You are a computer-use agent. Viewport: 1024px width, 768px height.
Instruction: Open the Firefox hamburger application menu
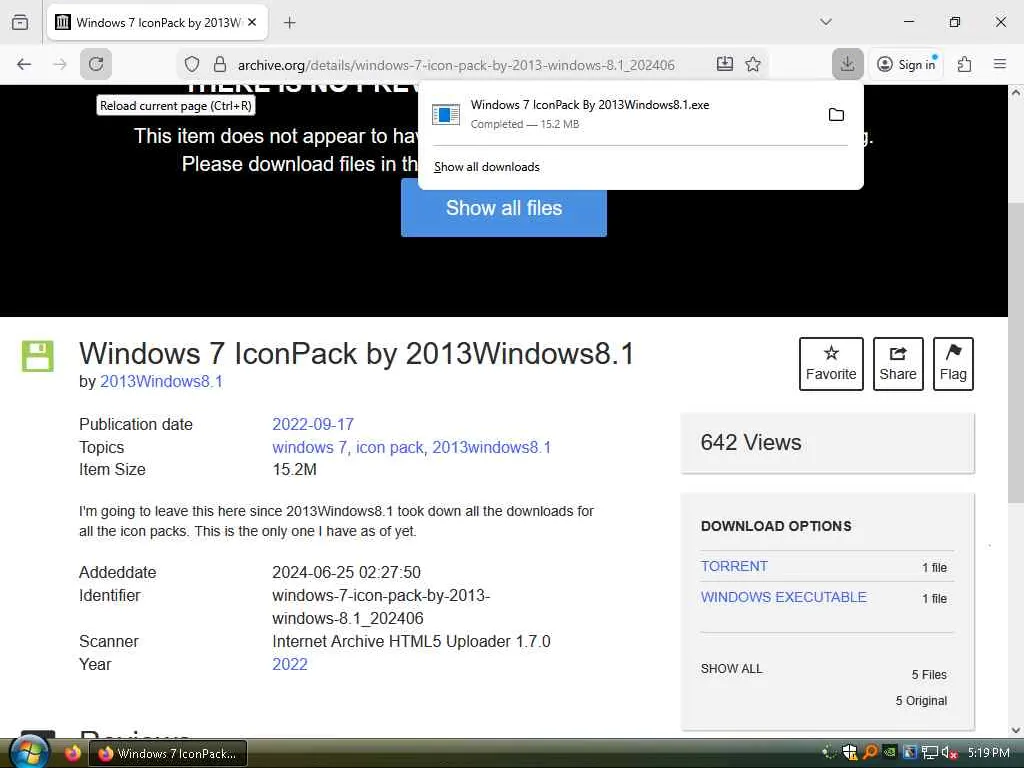[1000, 64]
